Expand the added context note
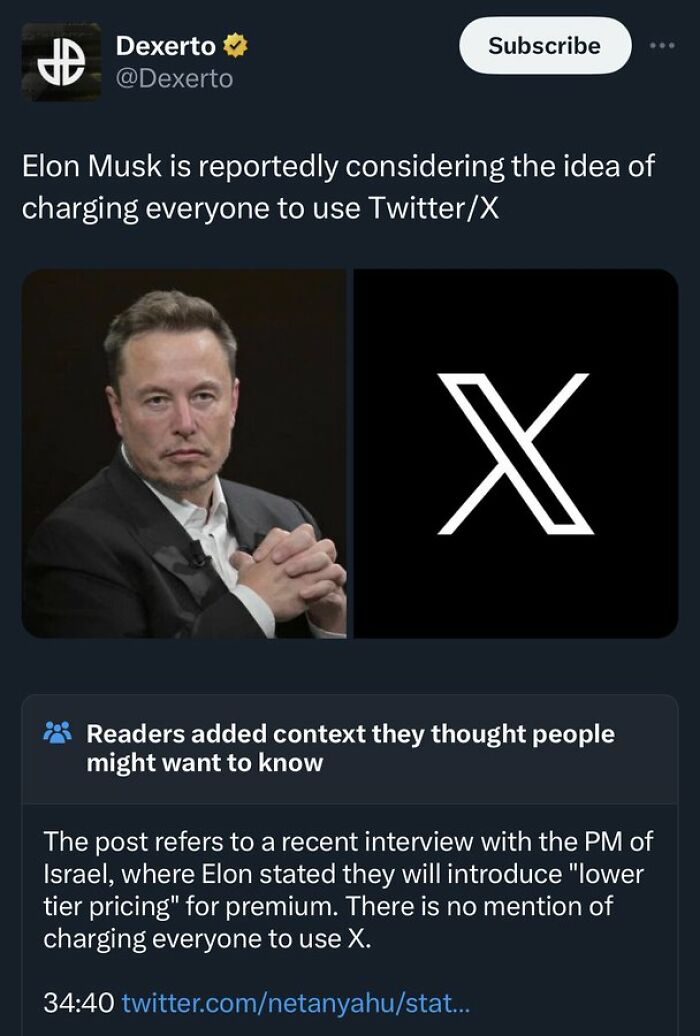The height and width of the screenshot is (1036, 700). click(x=350, y=880)
